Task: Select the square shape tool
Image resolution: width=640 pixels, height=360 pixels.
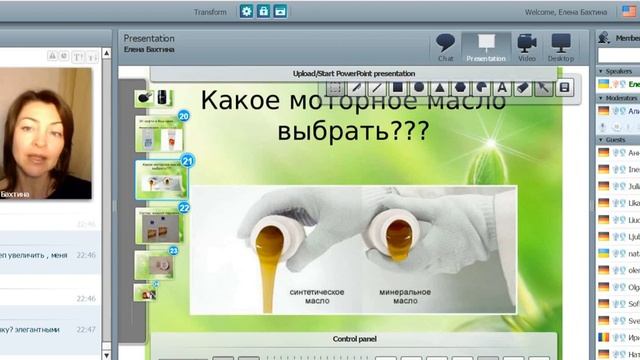Action: [398, 87]
